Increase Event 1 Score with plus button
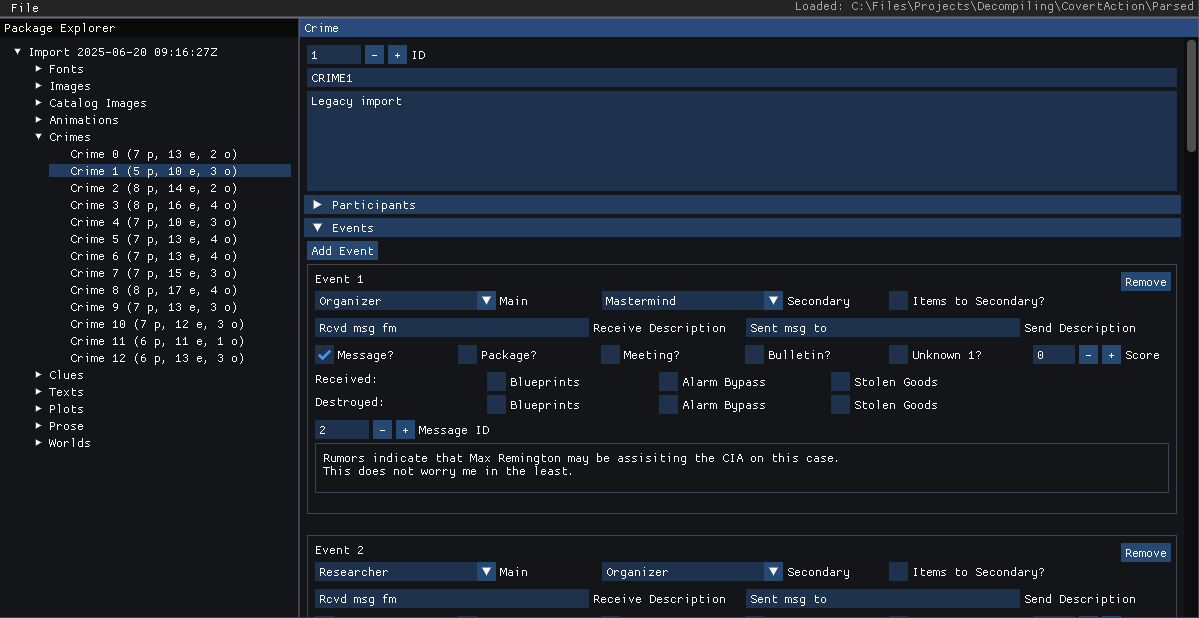Screen dimensions: 1199x618 pyautogui.click(x=1111, y=355)
